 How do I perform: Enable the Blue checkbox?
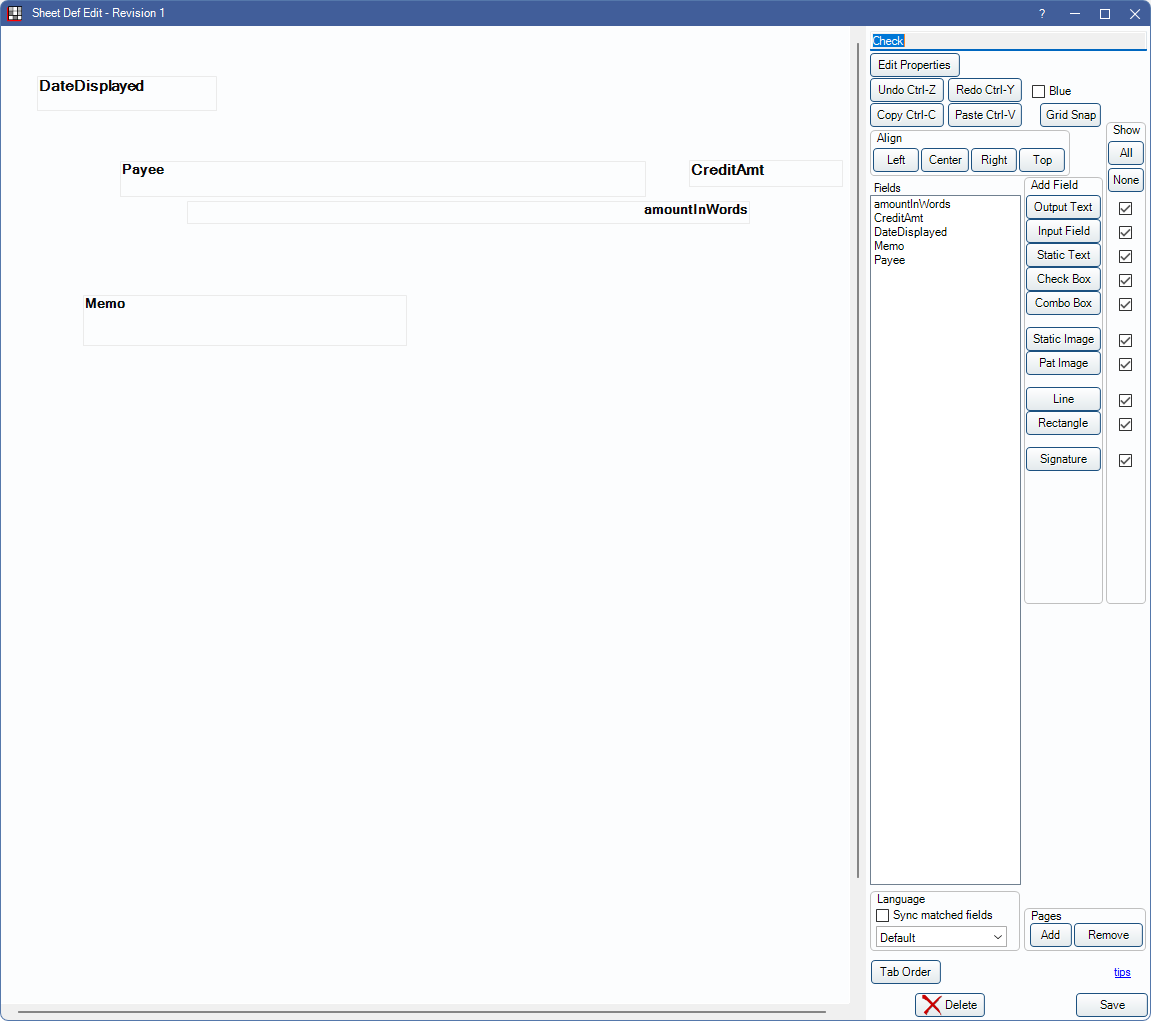point(1038,91)
